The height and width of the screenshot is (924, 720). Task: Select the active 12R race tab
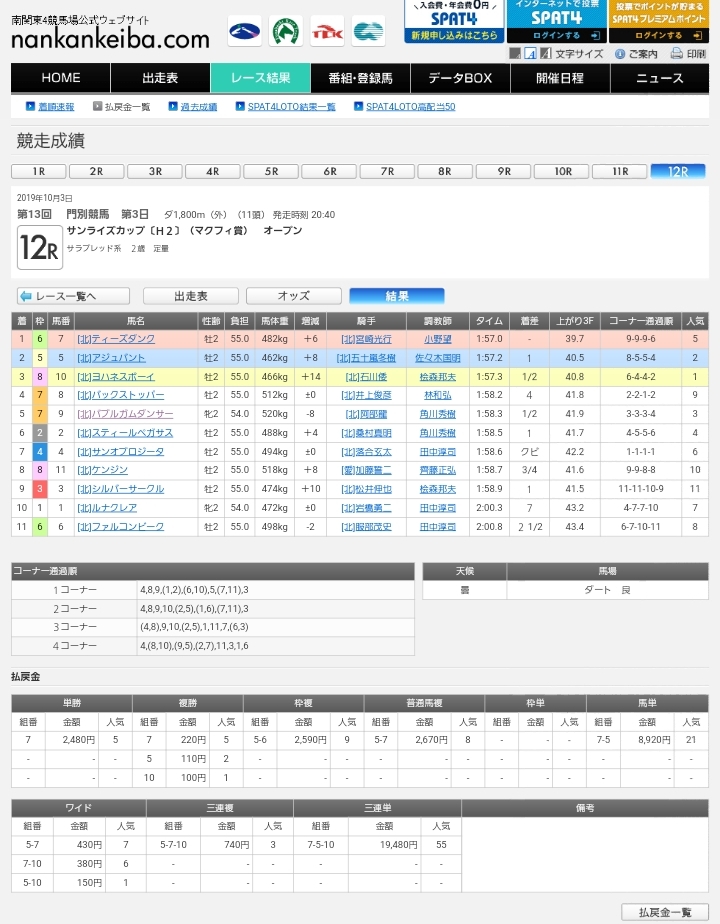[678, 171]
